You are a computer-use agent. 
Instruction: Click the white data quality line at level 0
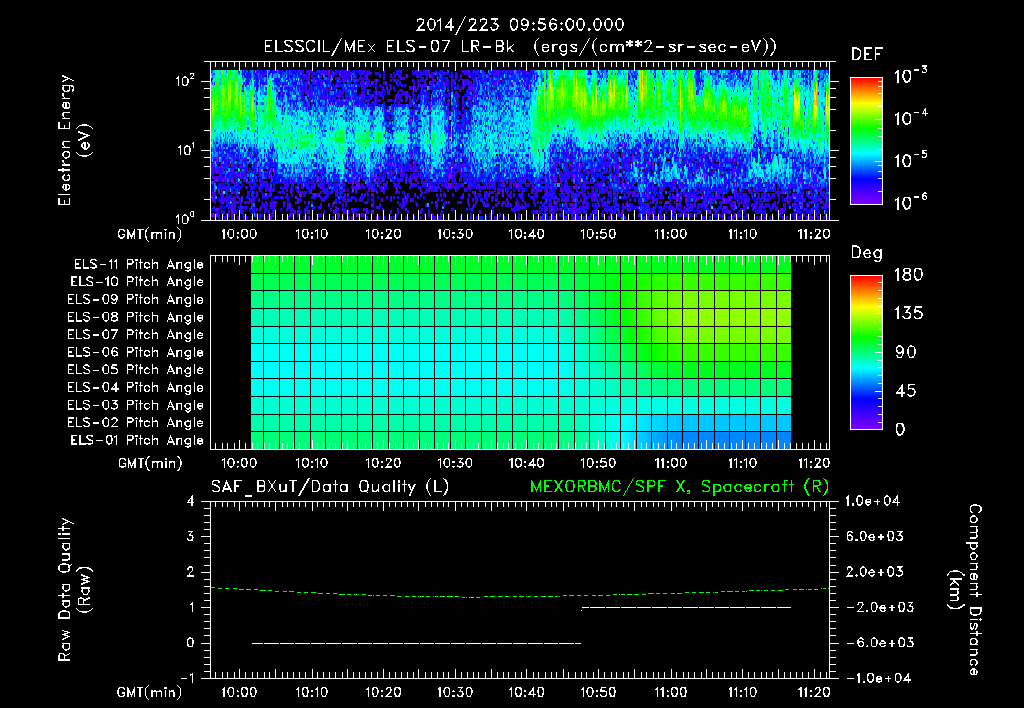[416, 643]
